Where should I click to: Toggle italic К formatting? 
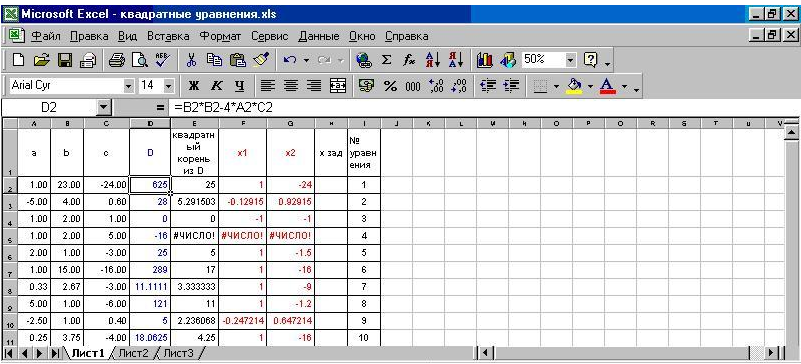[217, 86]
